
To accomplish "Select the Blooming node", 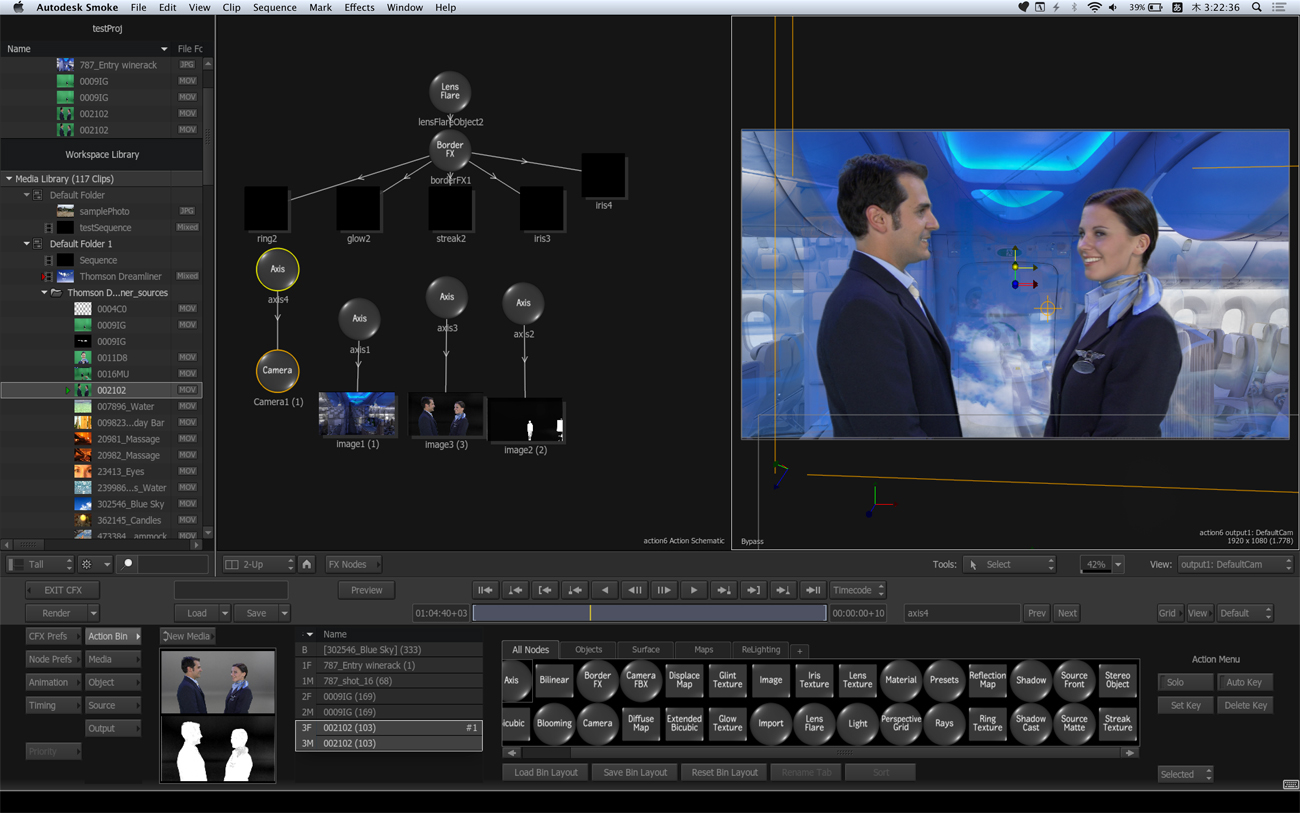I will 554,723.
